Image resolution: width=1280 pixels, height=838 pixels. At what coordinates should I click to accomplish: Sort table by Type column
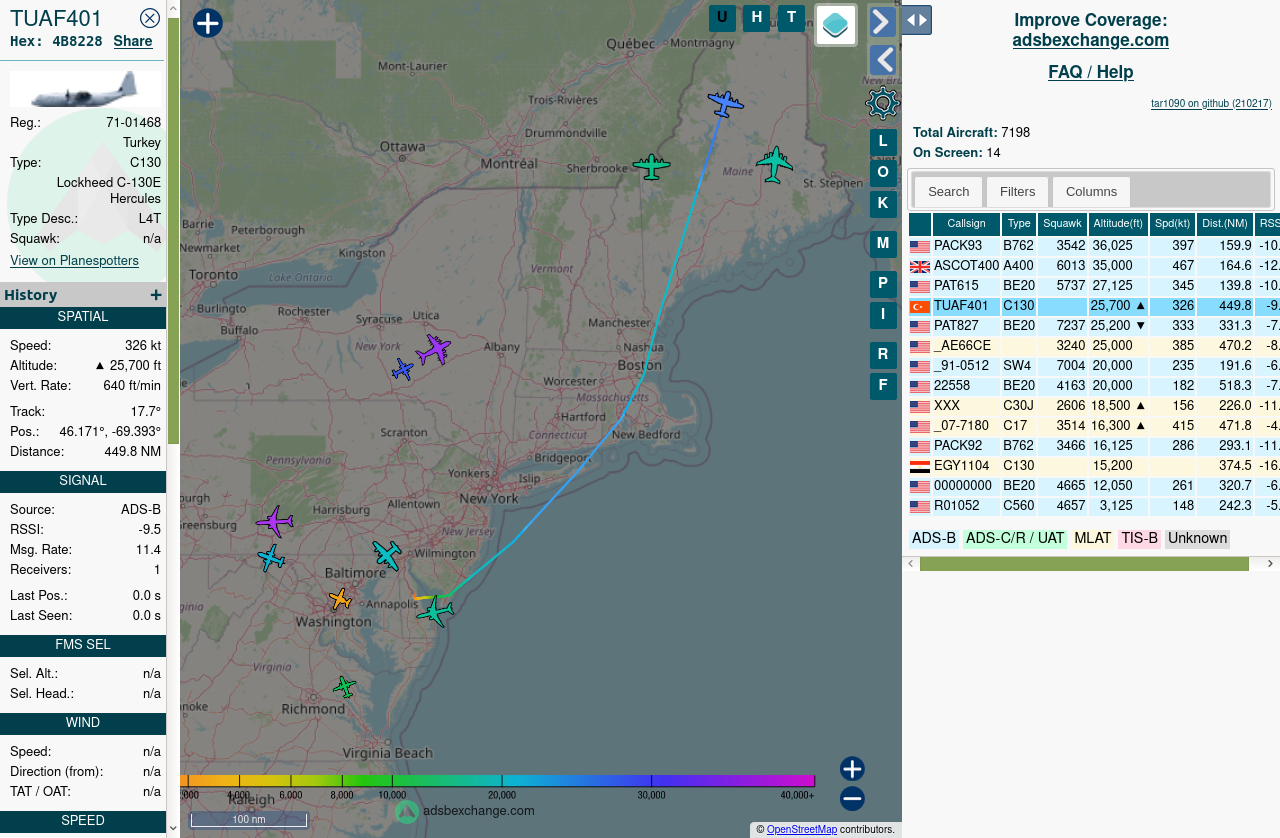click(x=1019, y=224)
